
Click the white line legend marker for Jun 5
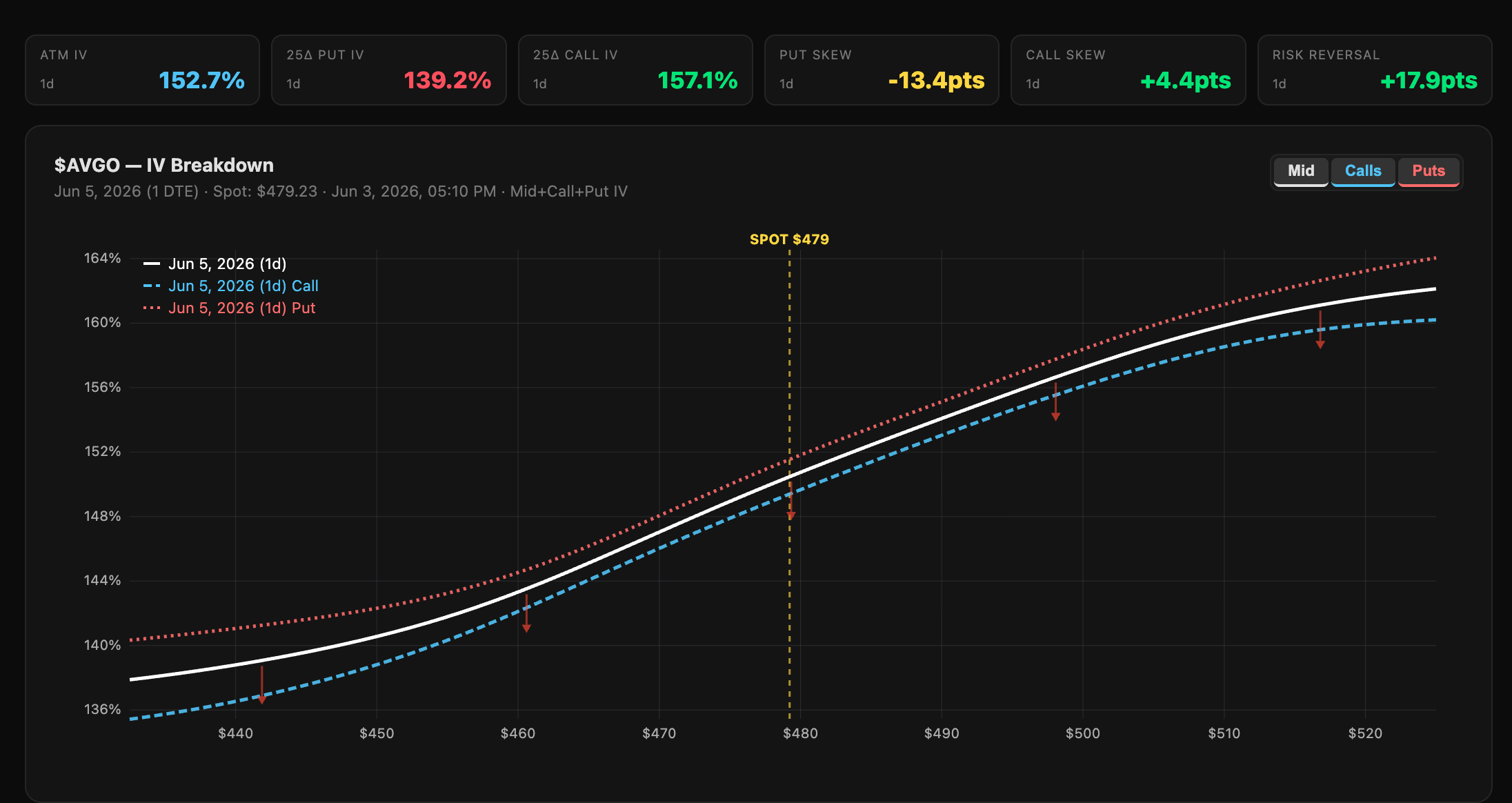point(152,264)
